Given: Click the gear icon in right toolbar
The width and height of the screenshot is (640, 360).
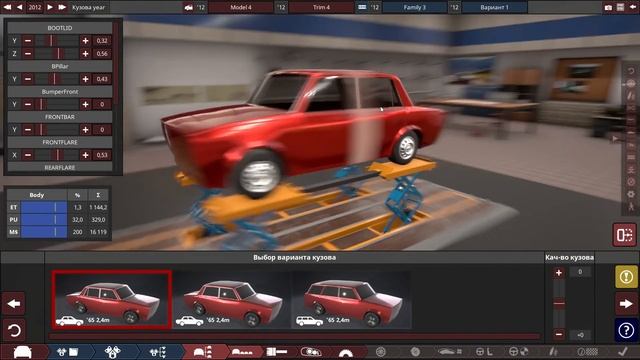Looking at the screenshot, I should pyautogui.click(x=631, y=194).
